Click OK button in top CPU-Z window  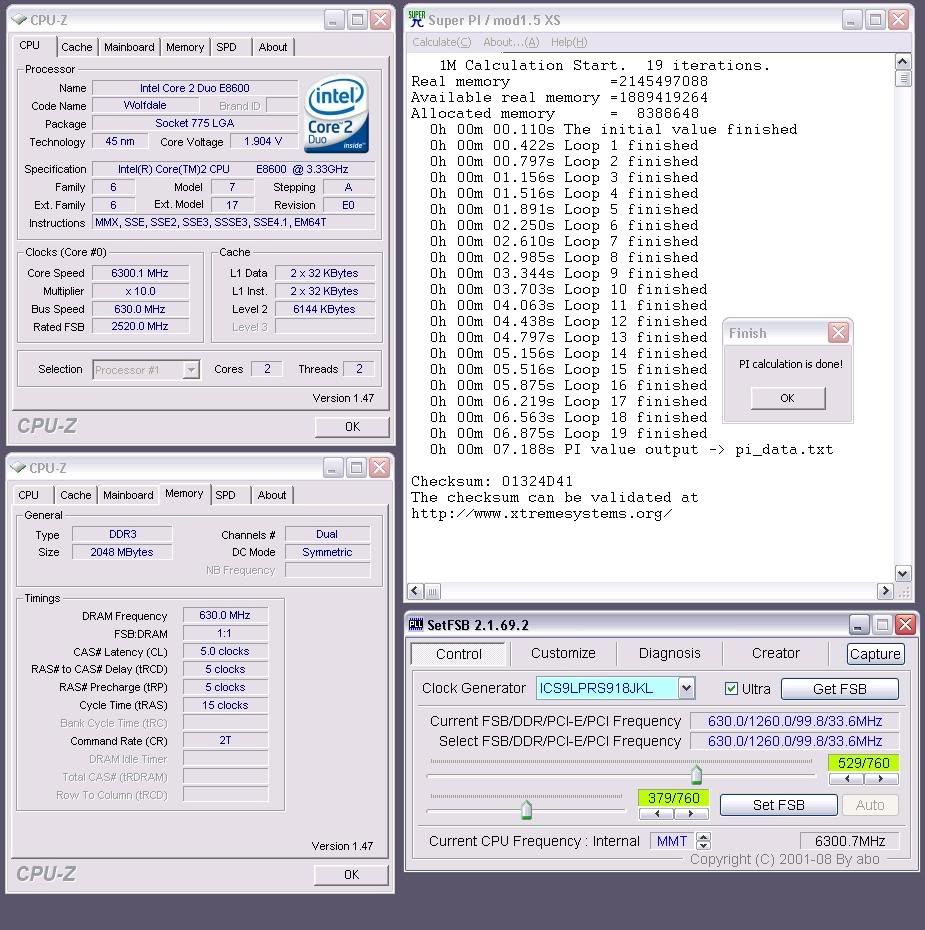(x=352, y=426)
